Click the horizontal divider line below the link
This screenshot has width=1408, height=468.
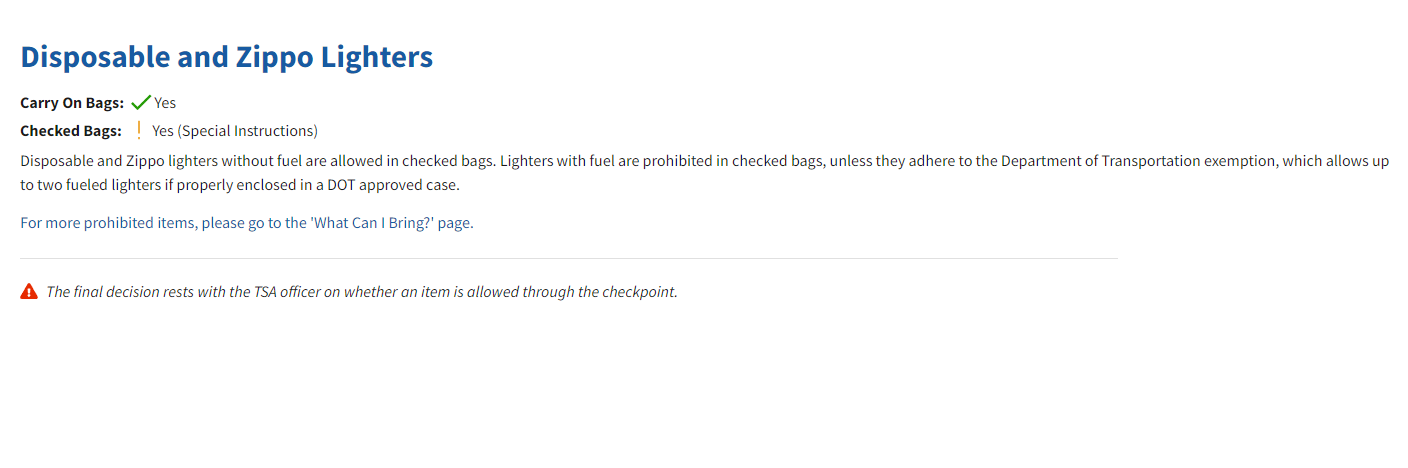(569, 258)
